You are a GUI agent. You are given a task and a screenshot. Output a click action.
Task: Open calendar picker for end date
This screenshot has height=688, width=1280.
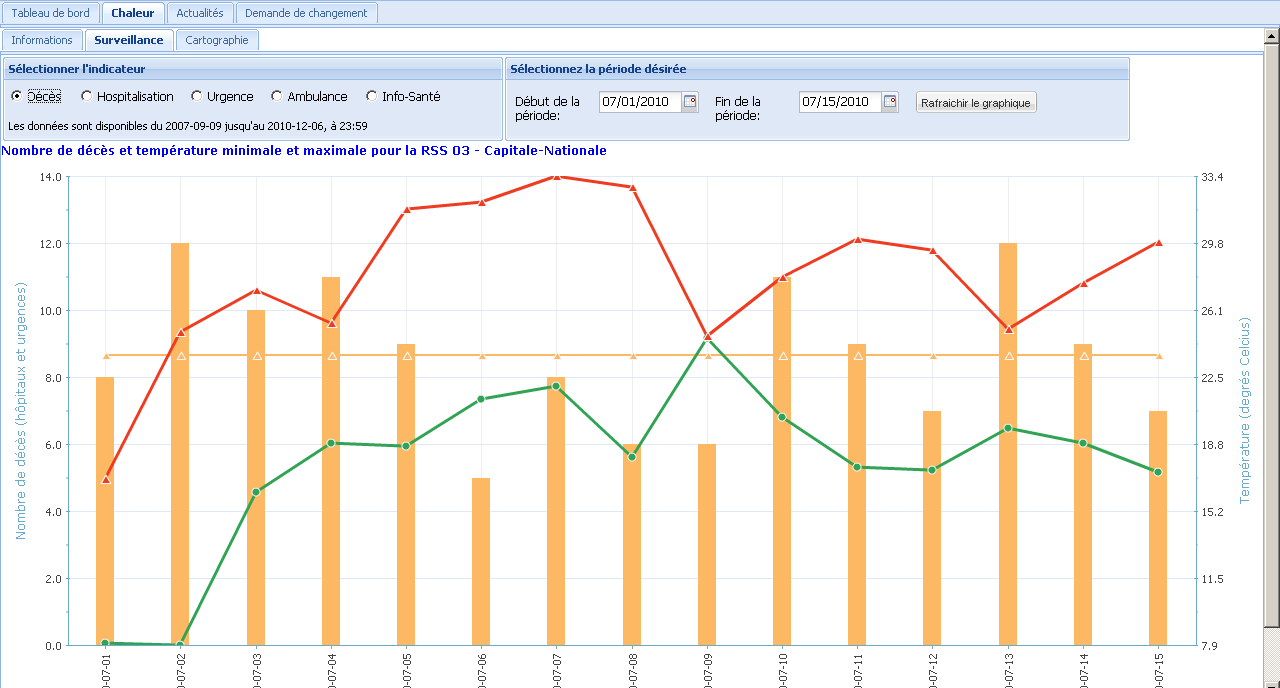click(890, 102)
